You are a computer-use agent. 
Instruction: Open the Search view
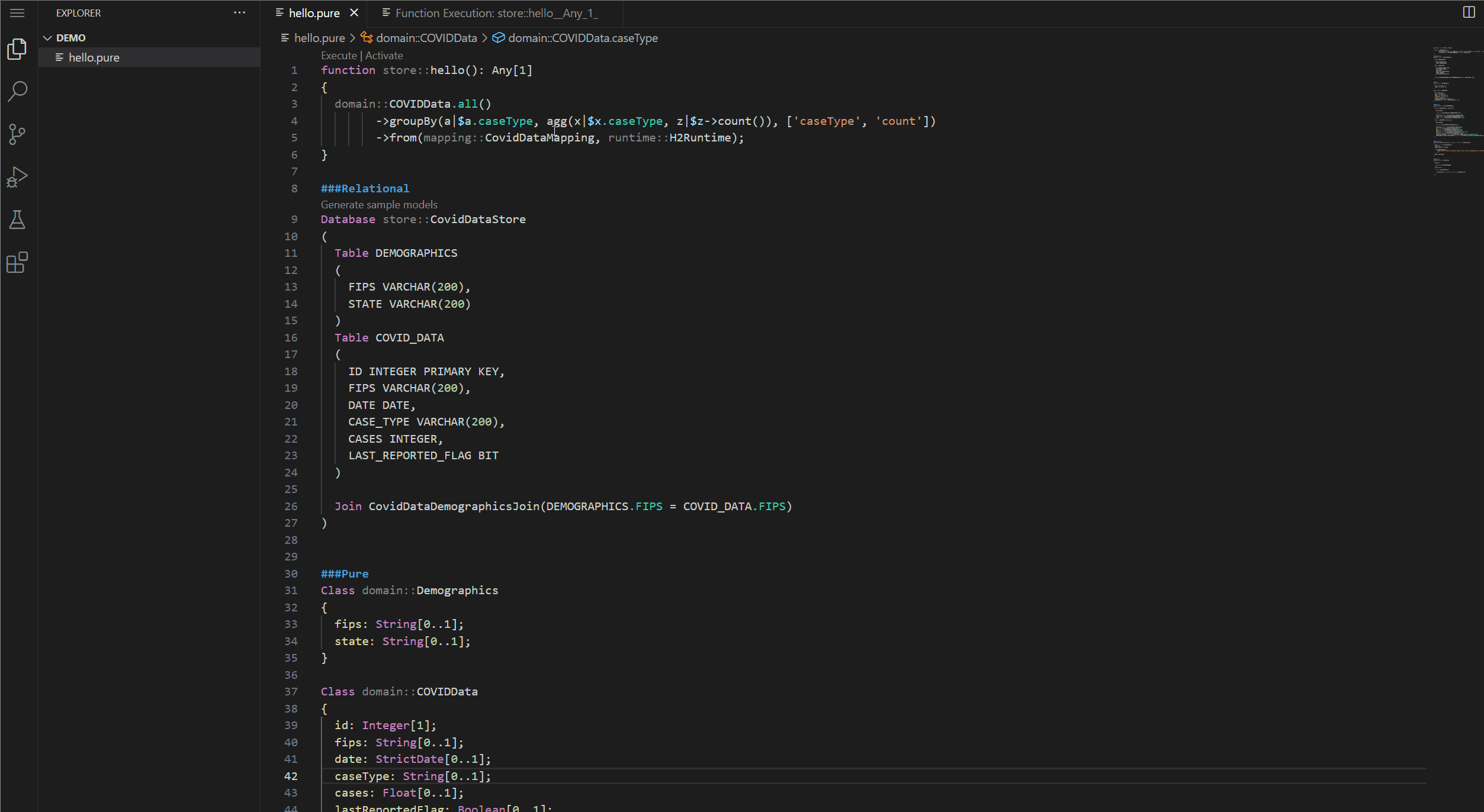click(x=17, y=92)
